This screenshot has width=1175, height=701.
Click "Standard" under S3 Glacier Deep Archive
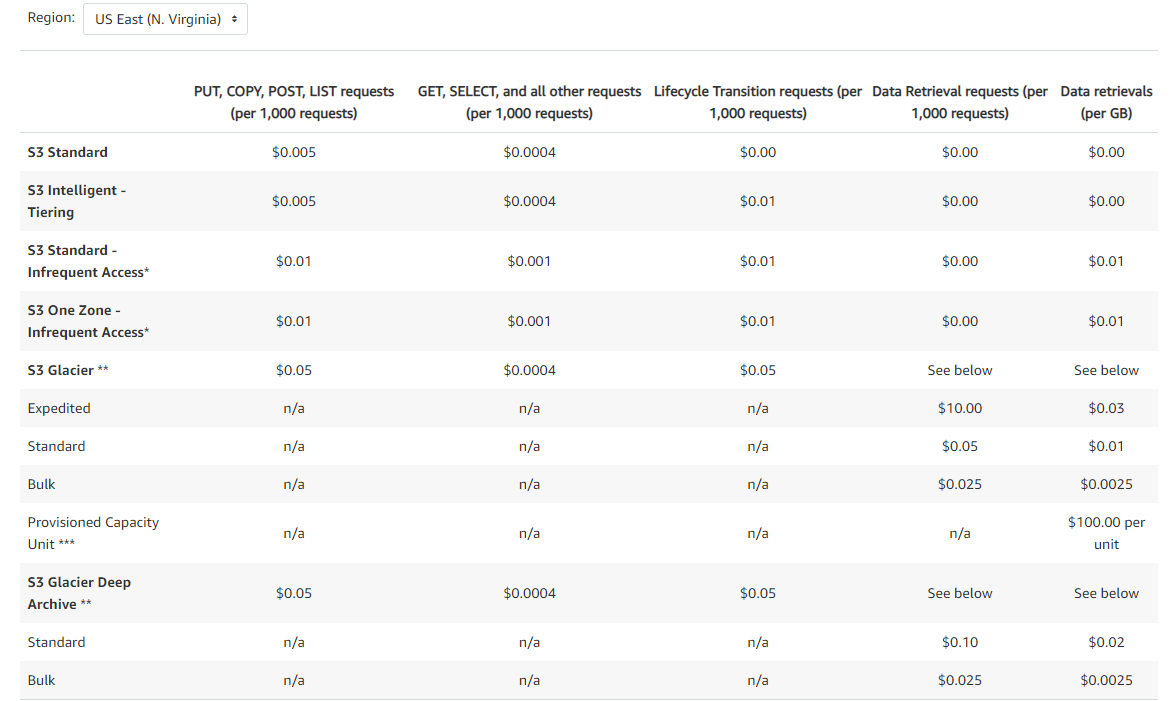(x=56, y=642)
